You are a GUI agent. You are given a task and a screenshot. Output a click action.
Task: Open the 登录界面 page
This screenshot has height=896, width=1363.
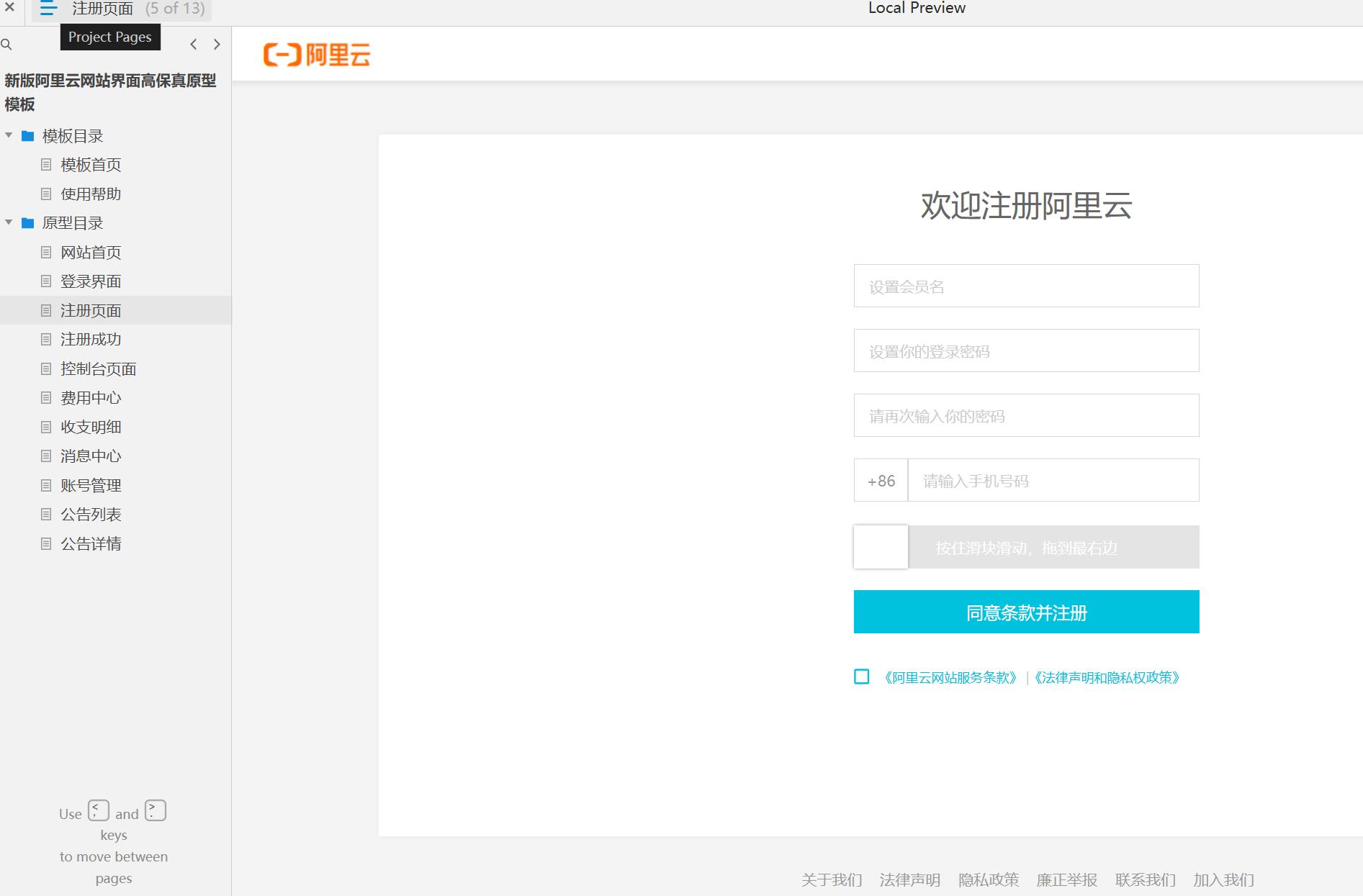91,281
